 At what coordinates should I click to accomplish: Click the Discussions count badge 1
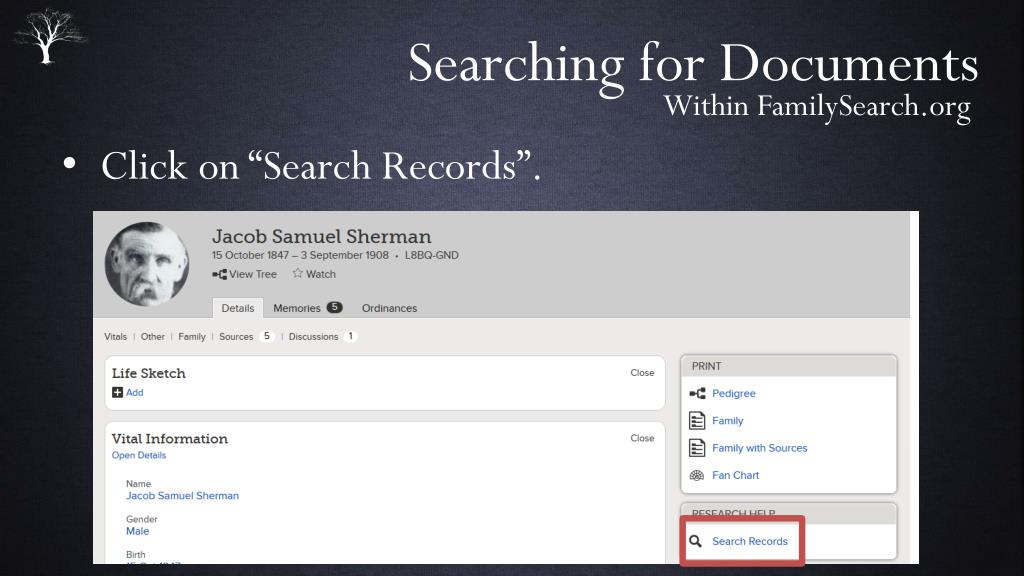click(x=351, y=336)
